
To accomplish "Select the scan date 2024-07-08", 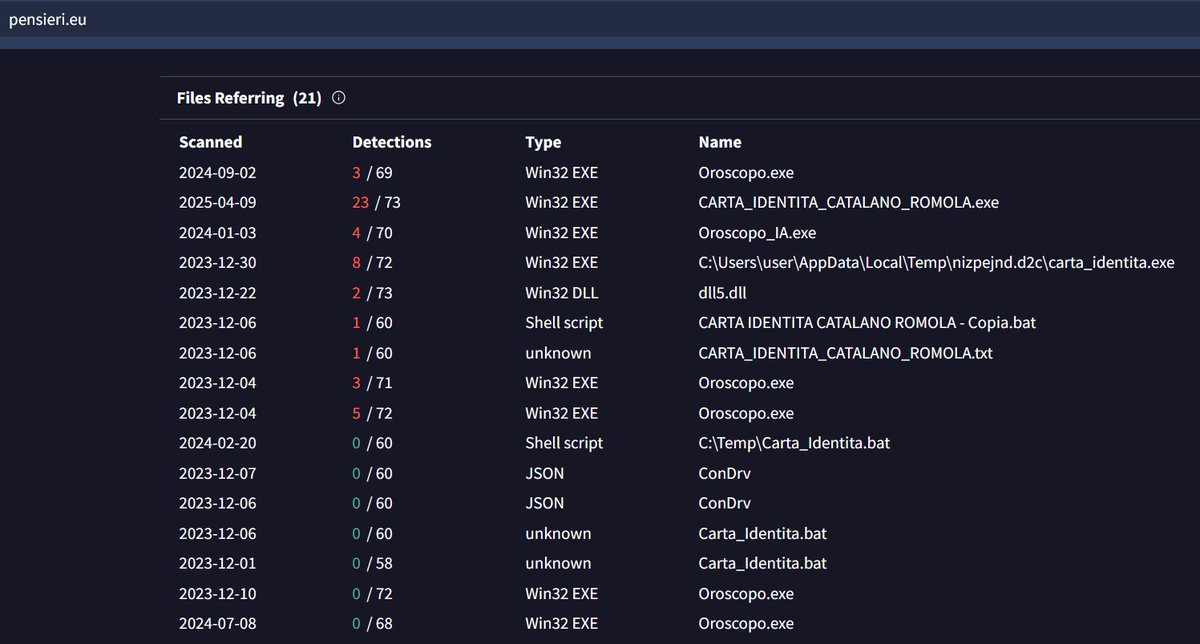I will (217, 623).
